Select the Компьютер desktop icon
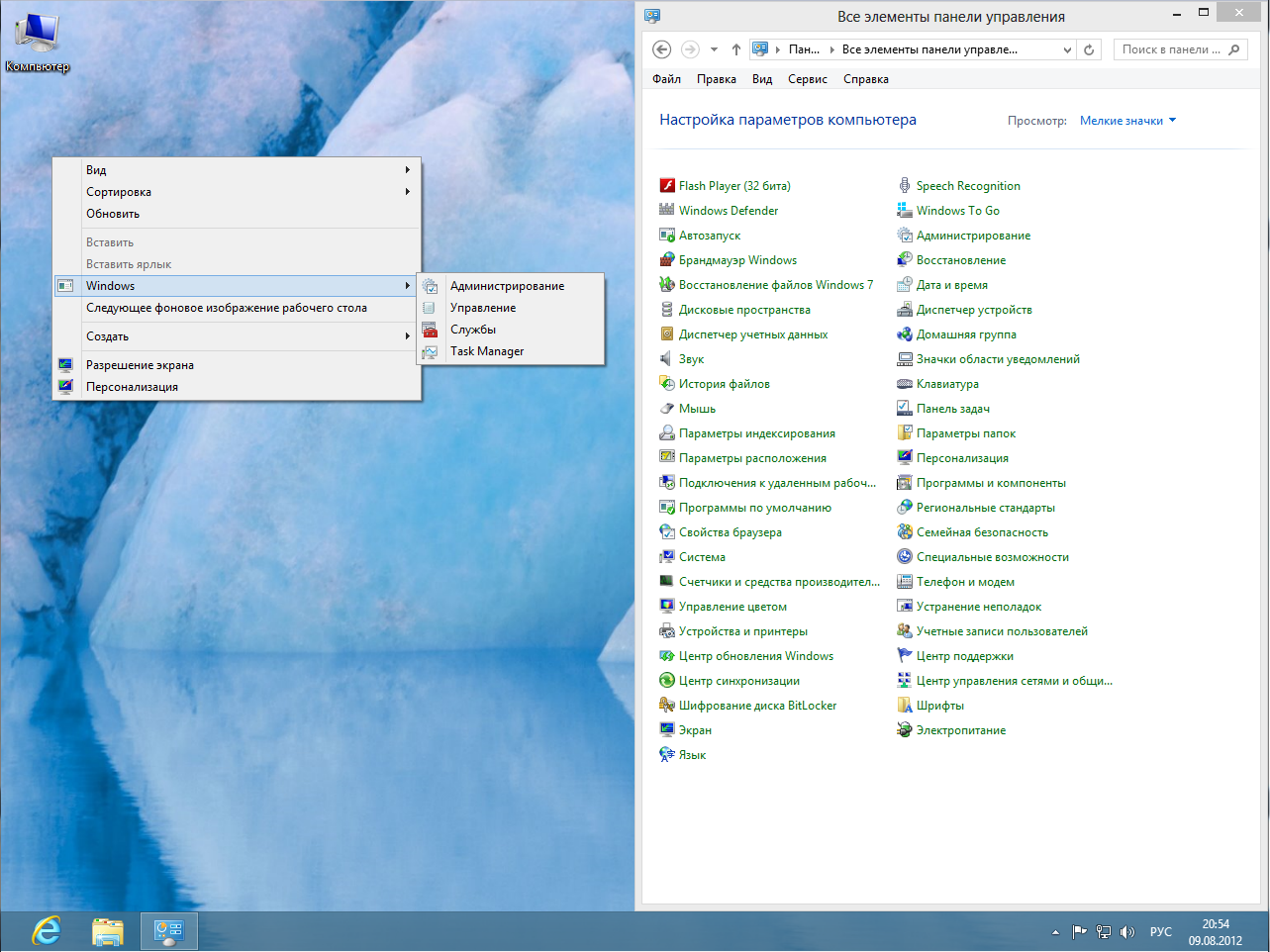Image resolution: width=1270 pixels, height=952 pixels. [x=38, y=44]
